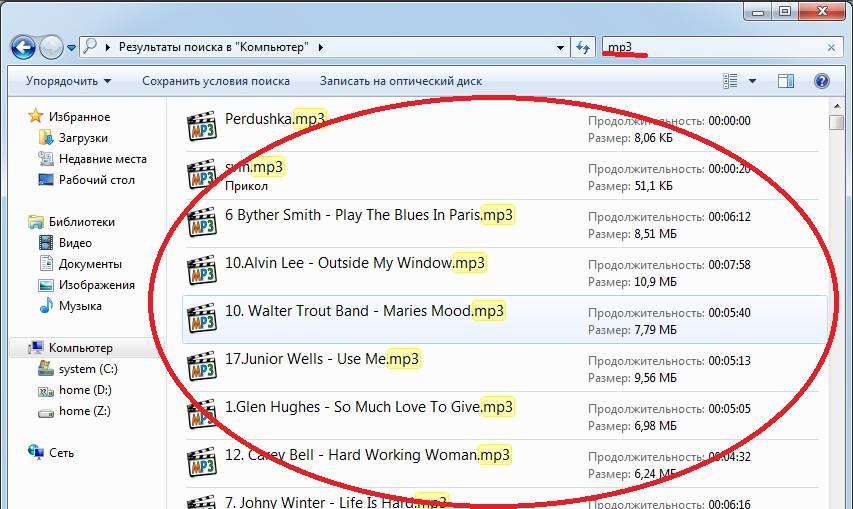The image size is (853, 509).
Task: Open network drive home (Z:)
Action: click(x=85, y=411)
